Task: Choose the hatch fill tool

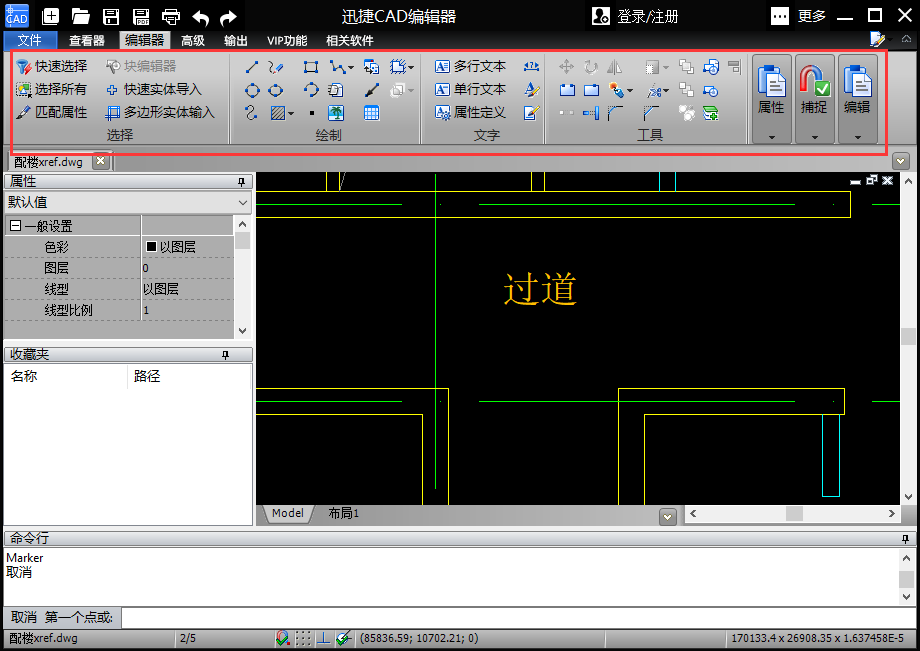Action: (x=279, y=113)
